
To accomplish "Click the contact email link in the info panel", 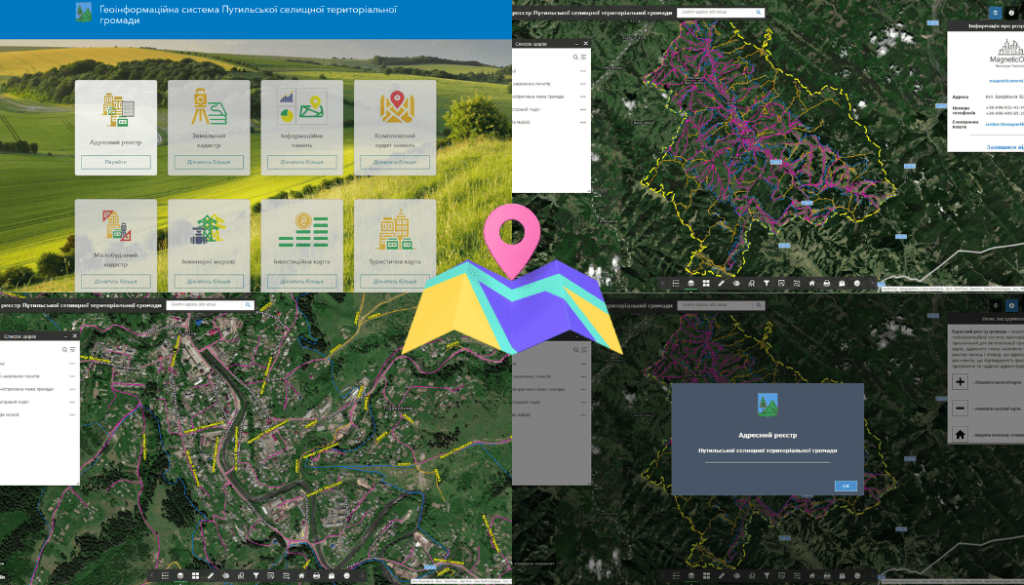I will 1004,124.
